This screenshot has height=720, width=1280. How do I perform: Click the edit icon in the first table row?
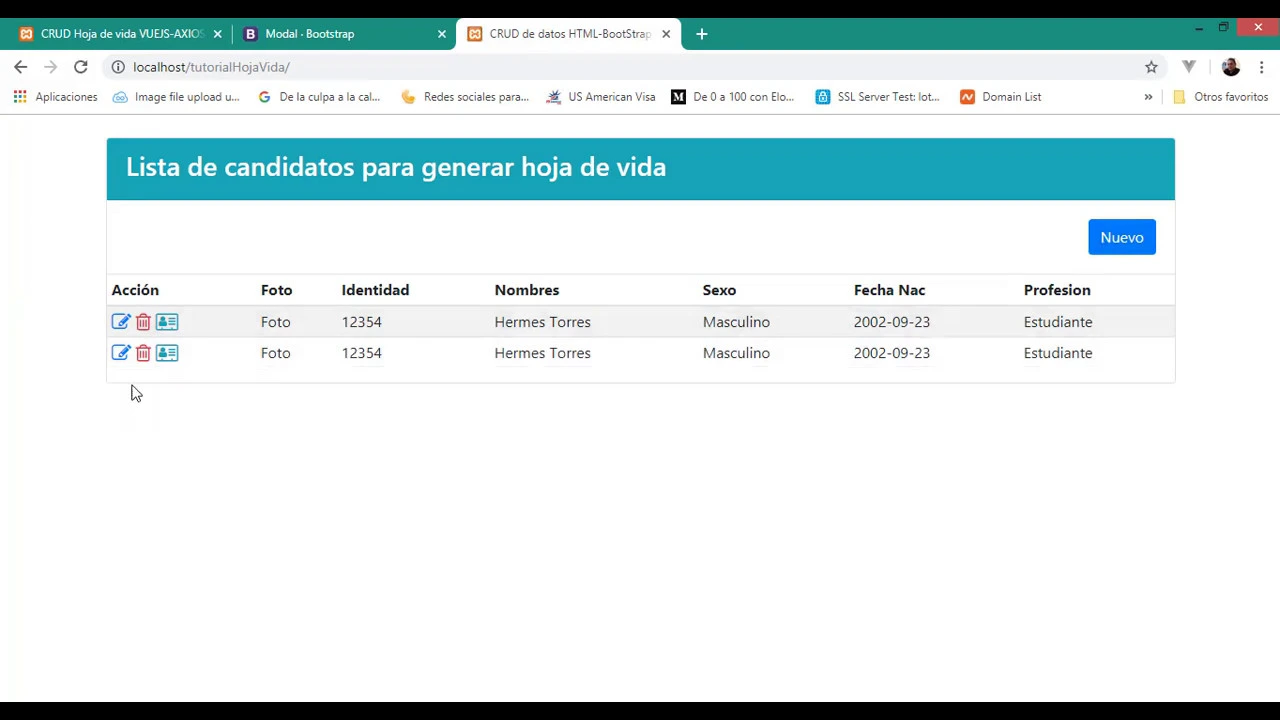pyautogui.click(x=121, y=322)
